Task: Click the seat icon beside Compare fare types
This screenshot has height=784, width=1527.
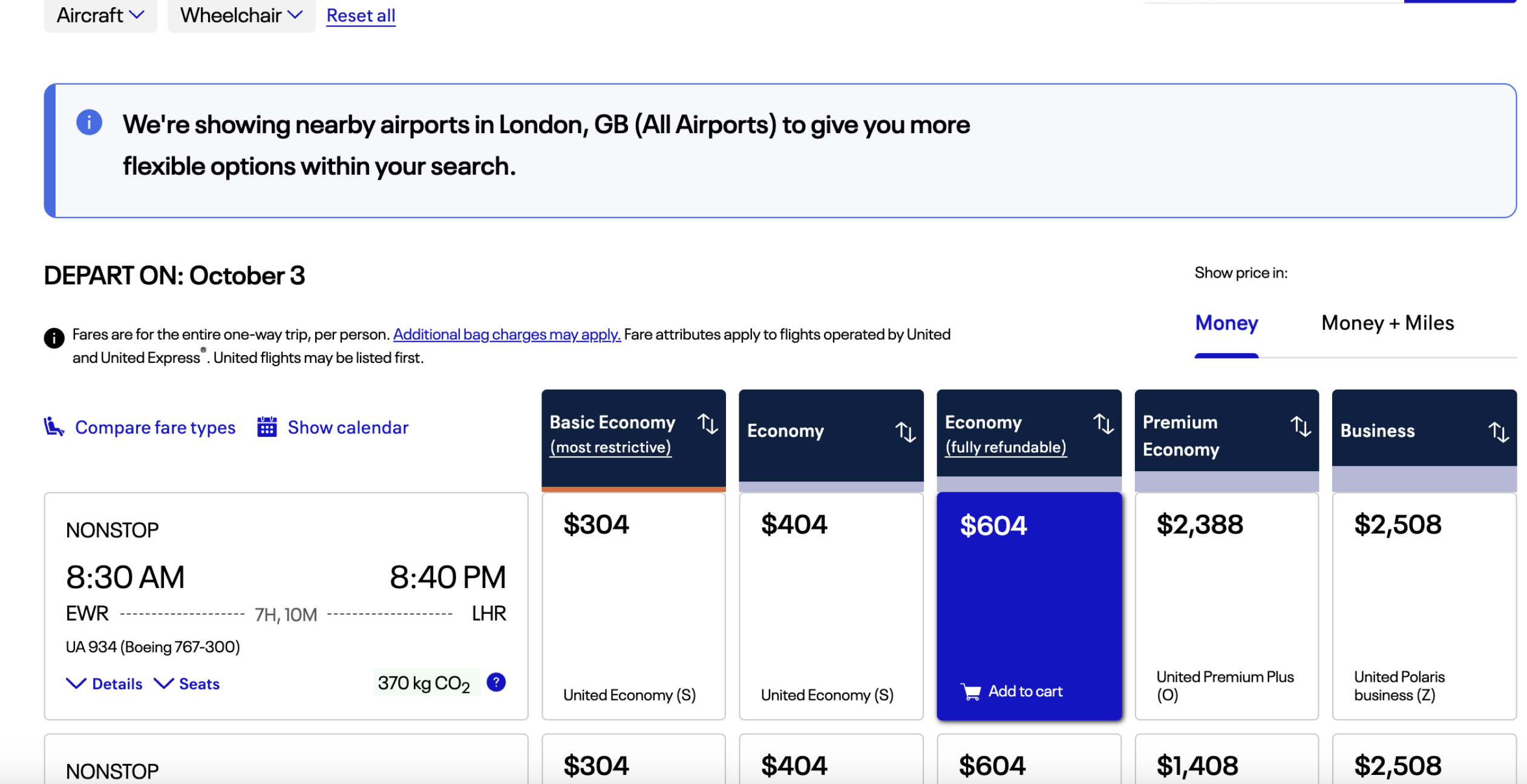Action: tap(54, 427)
